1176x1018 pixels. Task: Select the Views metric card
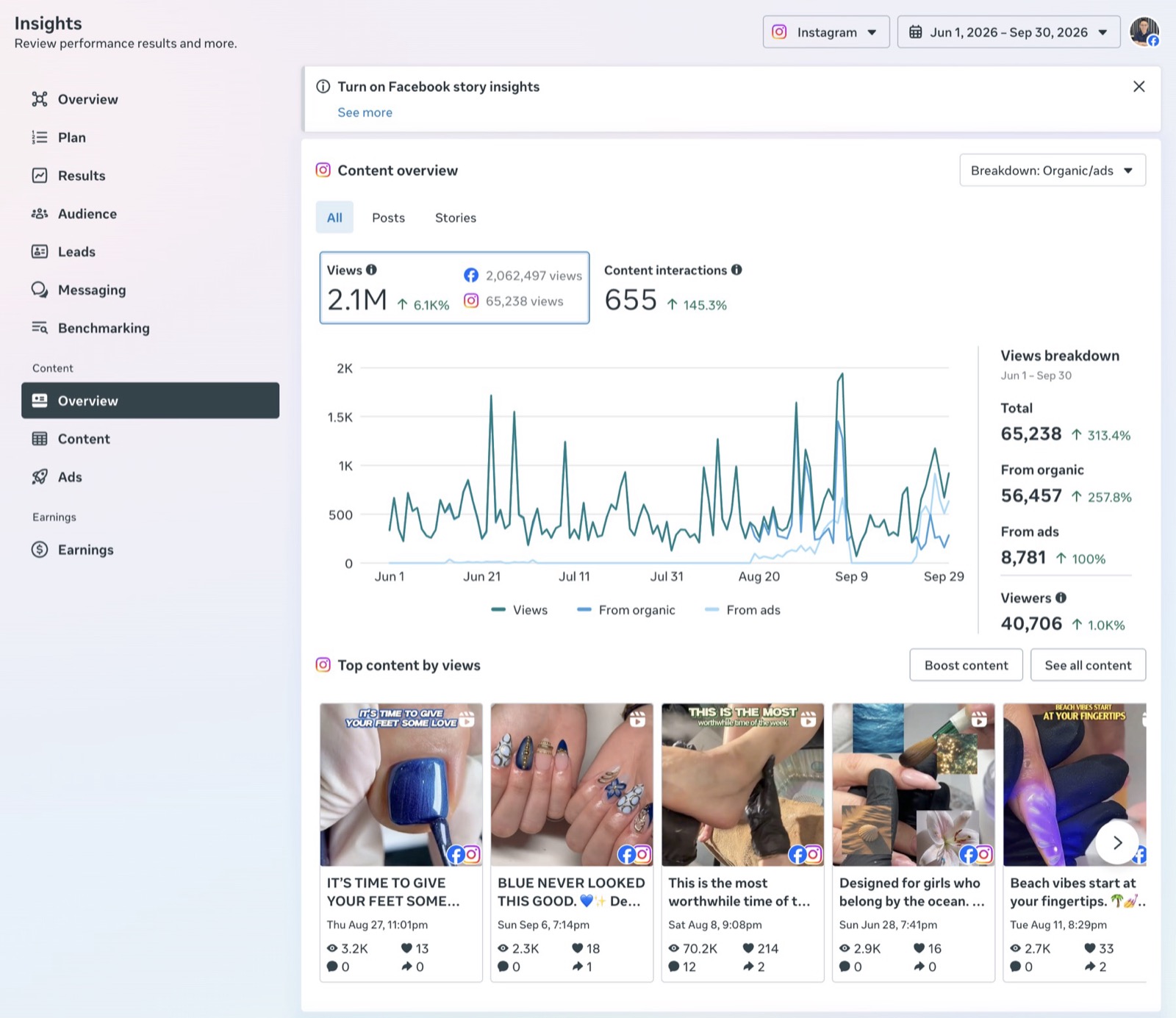(454, 287)
